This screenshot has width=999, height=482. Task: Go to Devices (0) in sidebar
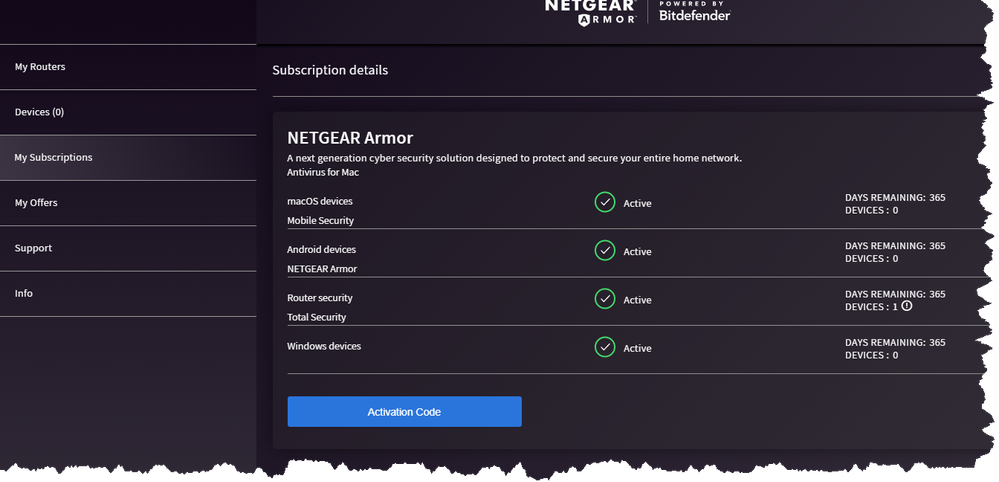tap(39, 112)
